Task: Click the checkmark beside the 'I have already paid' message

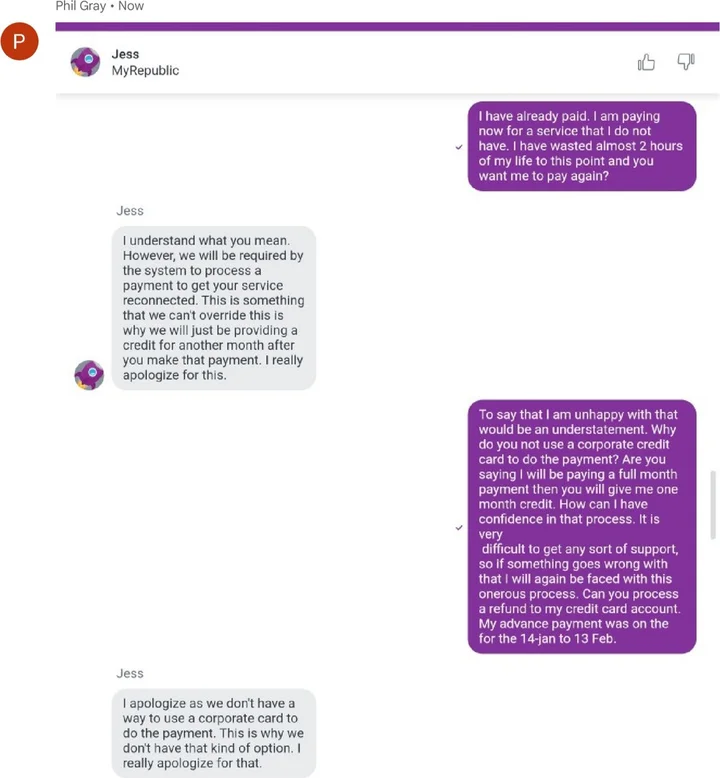Action: (458, 146)
